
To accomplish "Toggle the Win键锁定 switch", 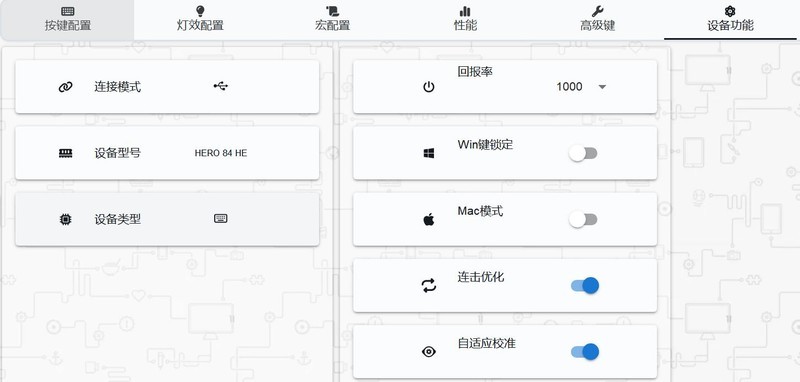I will click(583, 153).
